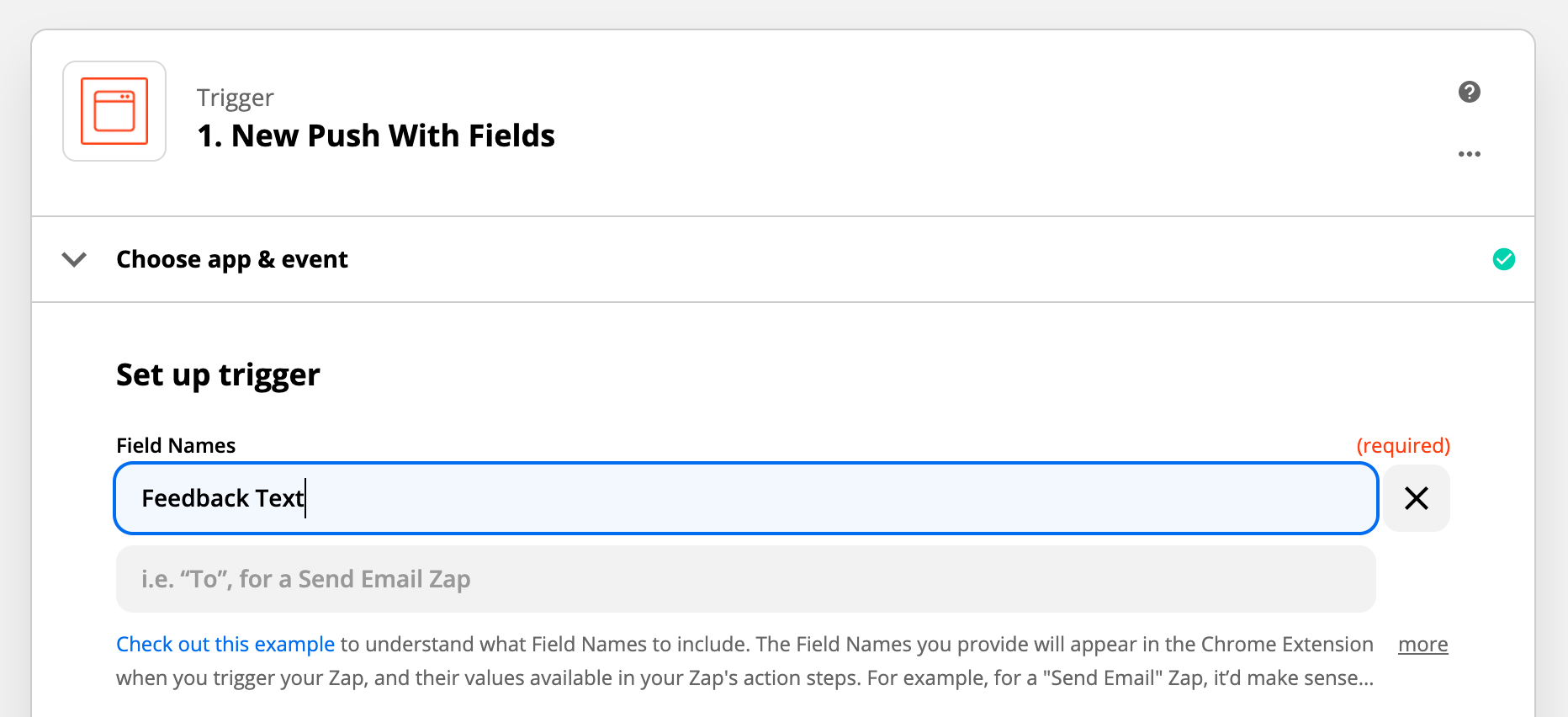Expand the Choose app & event section
The image size is (1568, 717).
tap(231, 259)
